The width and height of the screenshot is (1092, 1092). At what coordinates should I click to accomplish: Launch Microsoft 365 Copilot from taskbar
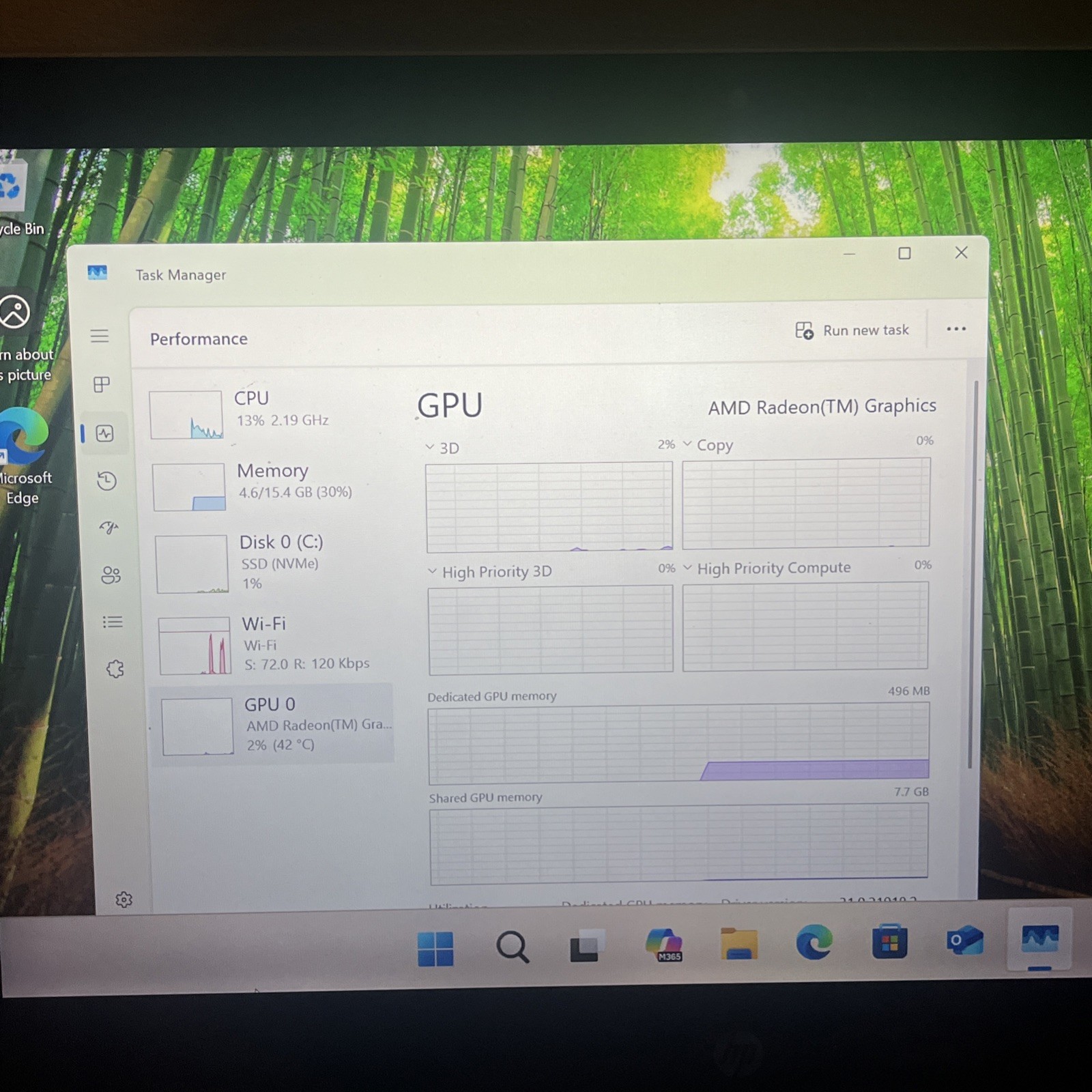[664, 945]
